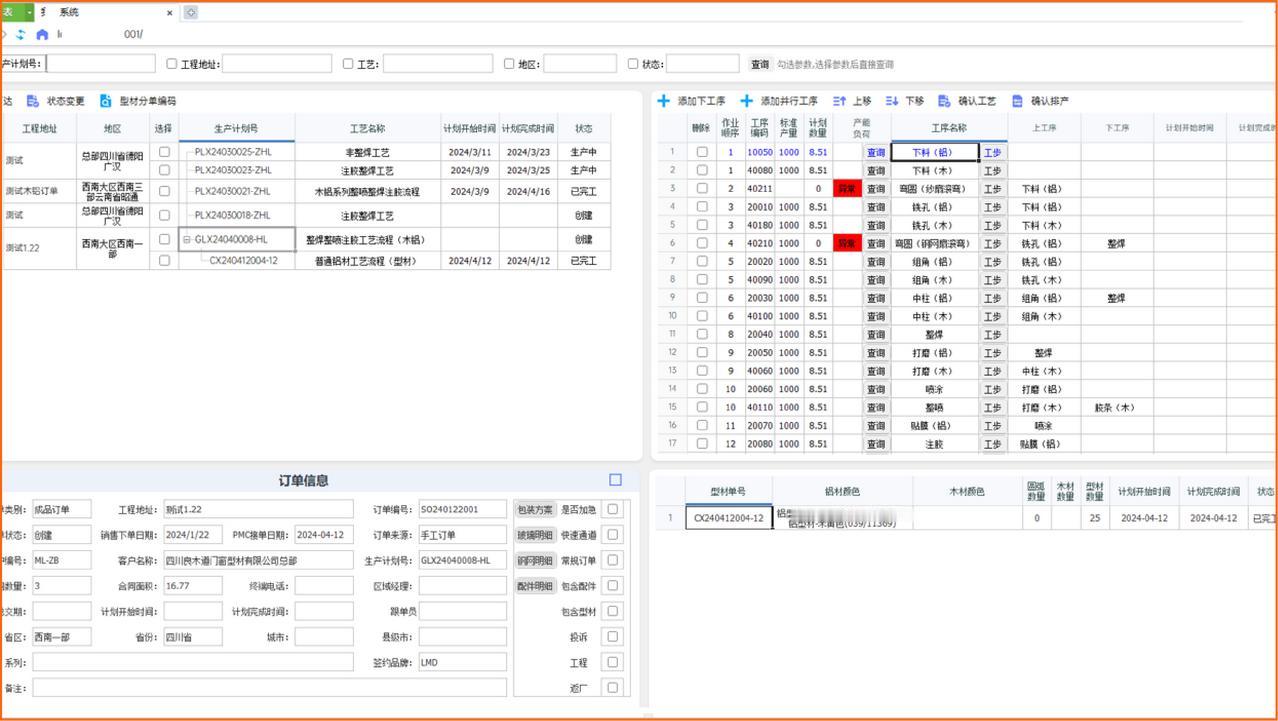Select checkbox for PLX24030025-ZHL row

[x=164, y=152]
